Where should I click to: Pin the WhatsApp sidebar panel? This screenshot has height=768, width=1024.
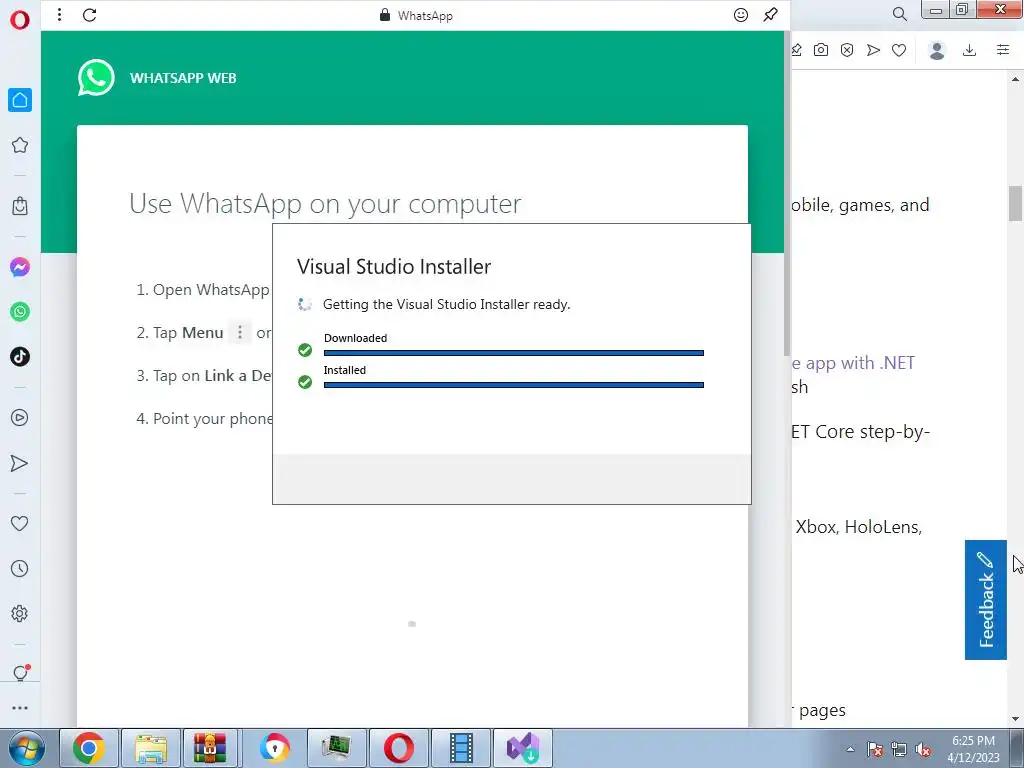[771, 15]
